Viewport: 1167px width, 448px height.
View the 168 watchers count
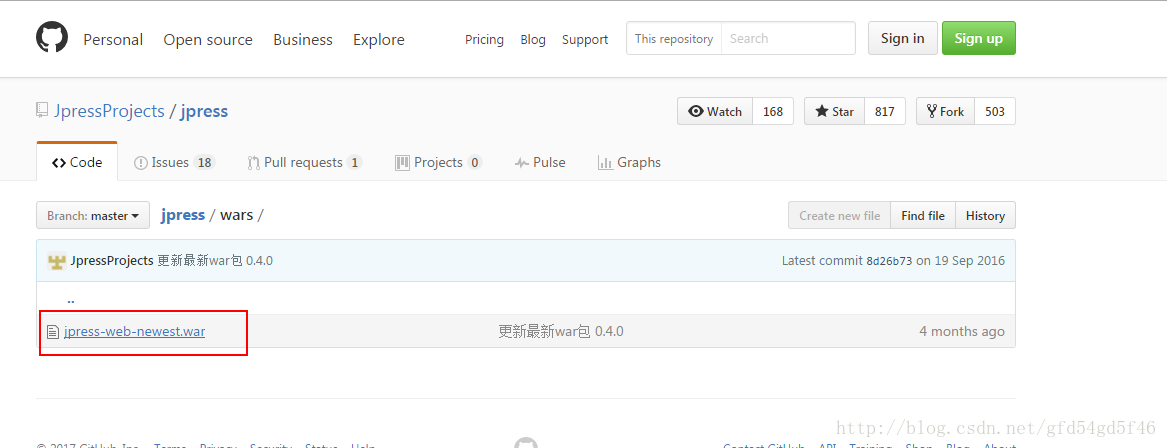(x=773, y=111)
